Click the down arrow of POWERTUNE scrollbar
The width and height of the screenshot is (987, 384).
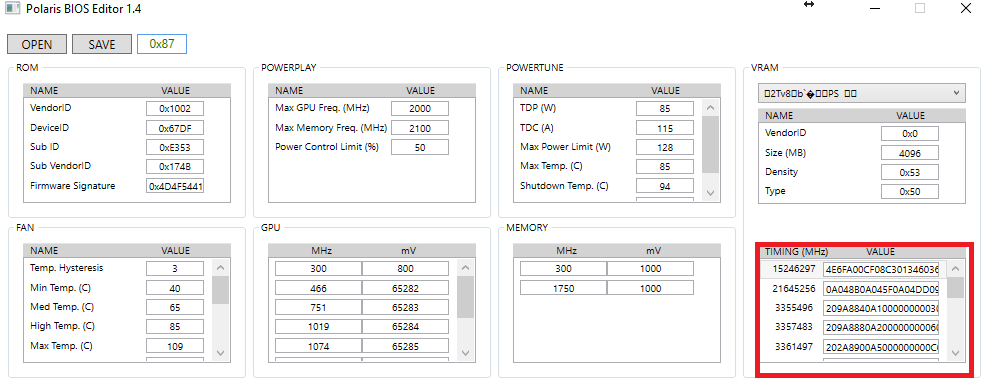[711, 194]
